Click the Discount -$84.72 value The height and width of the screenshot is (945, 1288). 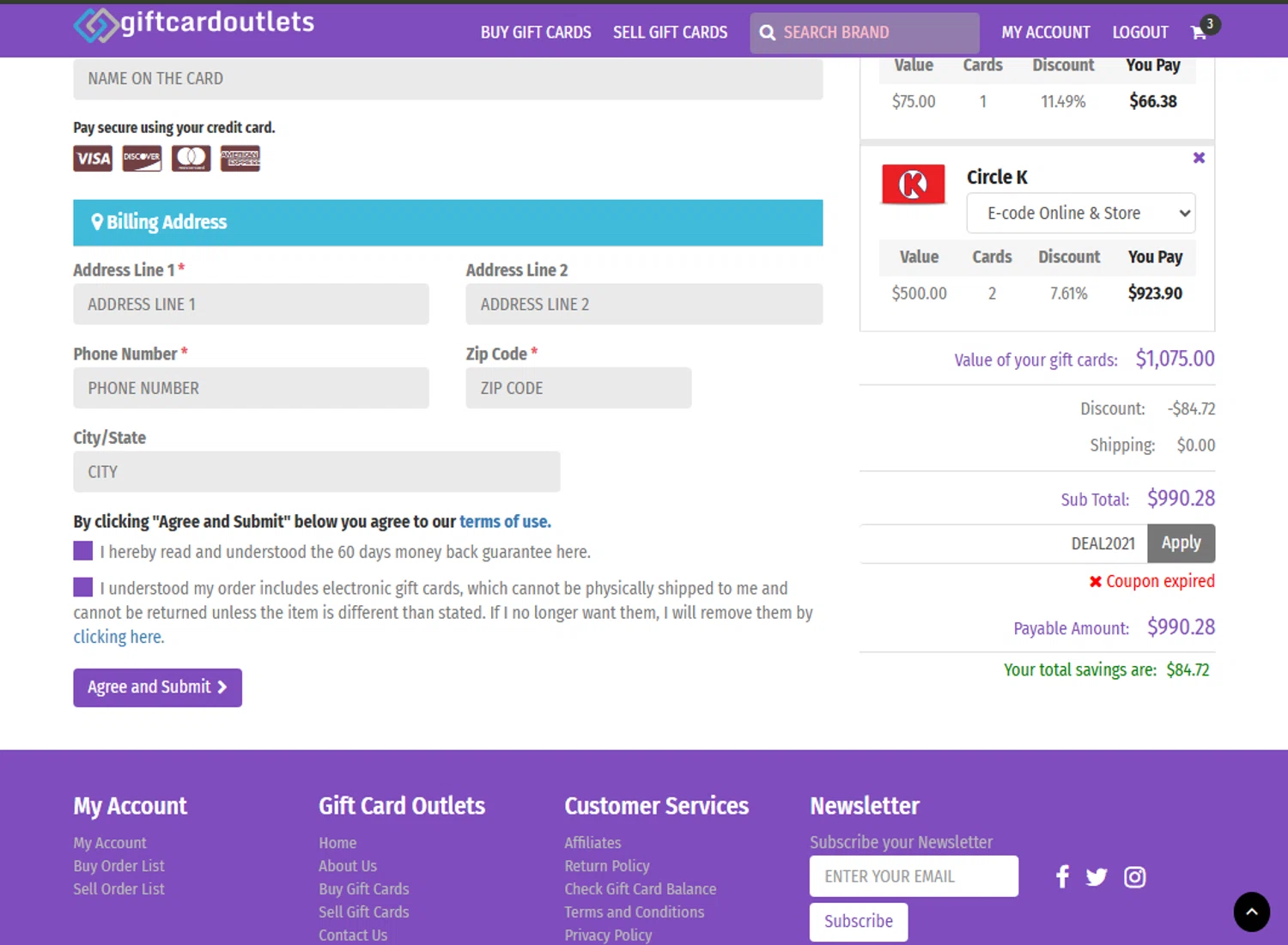click(x=1191, y=409)
